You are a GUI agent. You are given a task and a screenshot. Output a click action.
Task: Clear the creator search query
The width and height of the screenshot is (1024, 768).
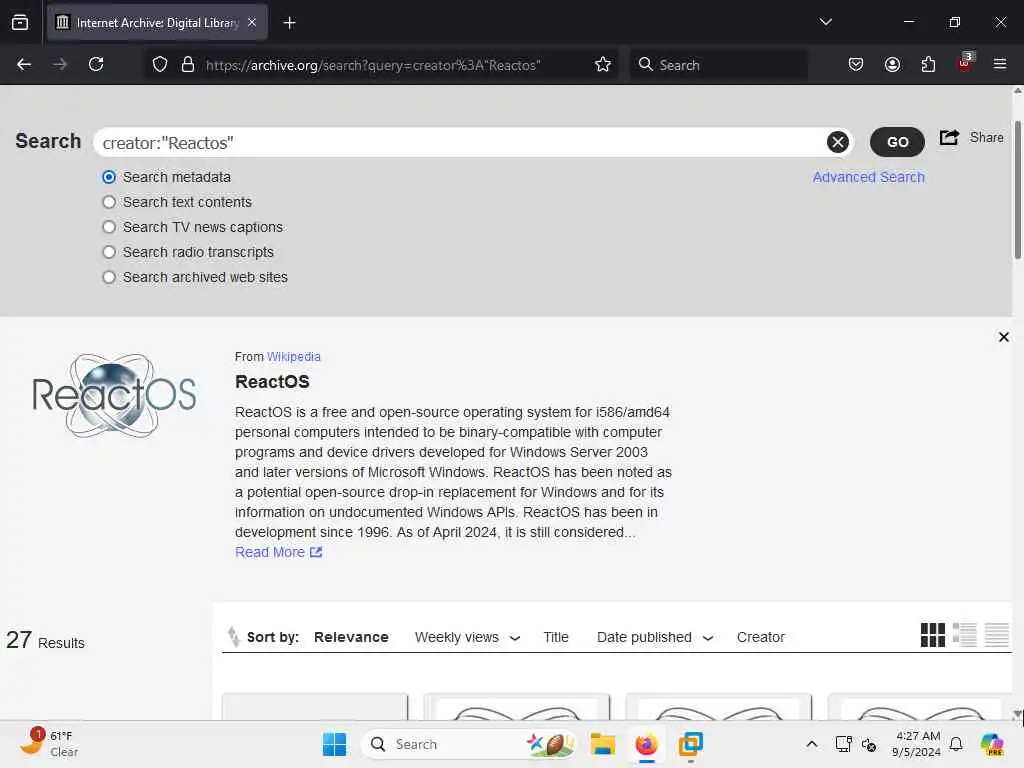pos(838,142)
